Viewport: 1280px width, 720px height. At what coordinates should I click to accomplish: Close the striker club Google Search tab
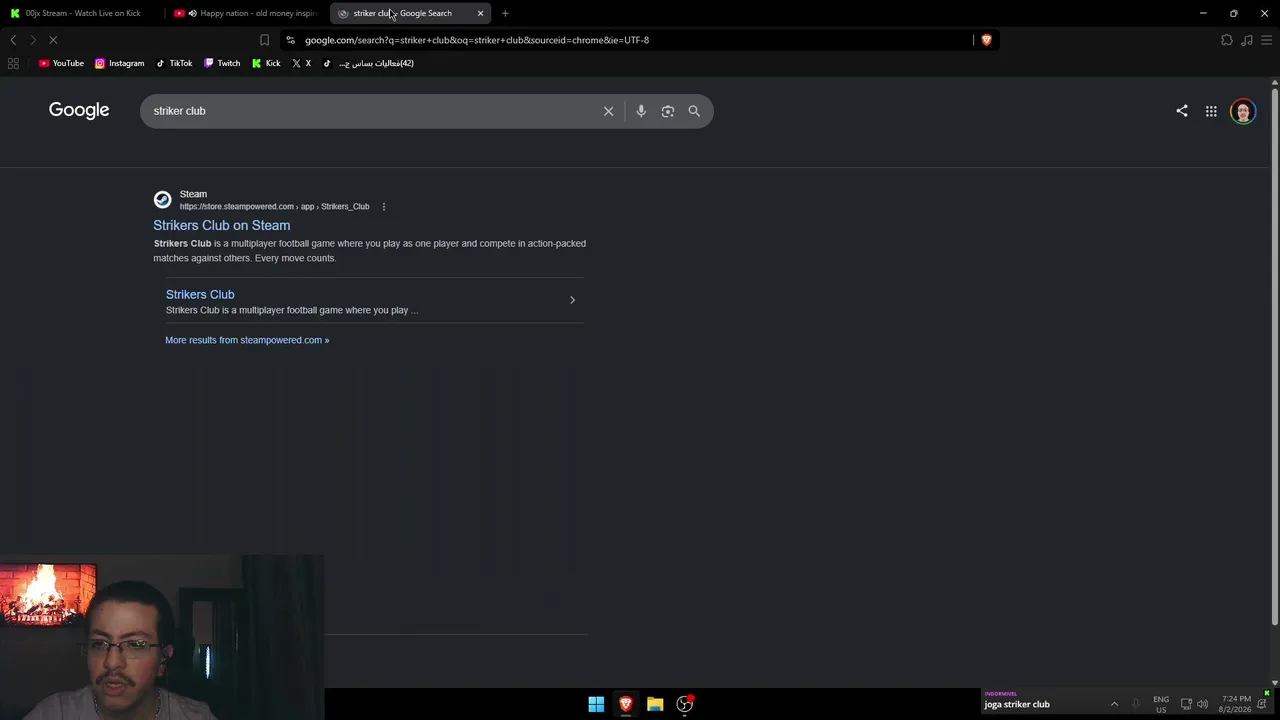click(480, 13)
